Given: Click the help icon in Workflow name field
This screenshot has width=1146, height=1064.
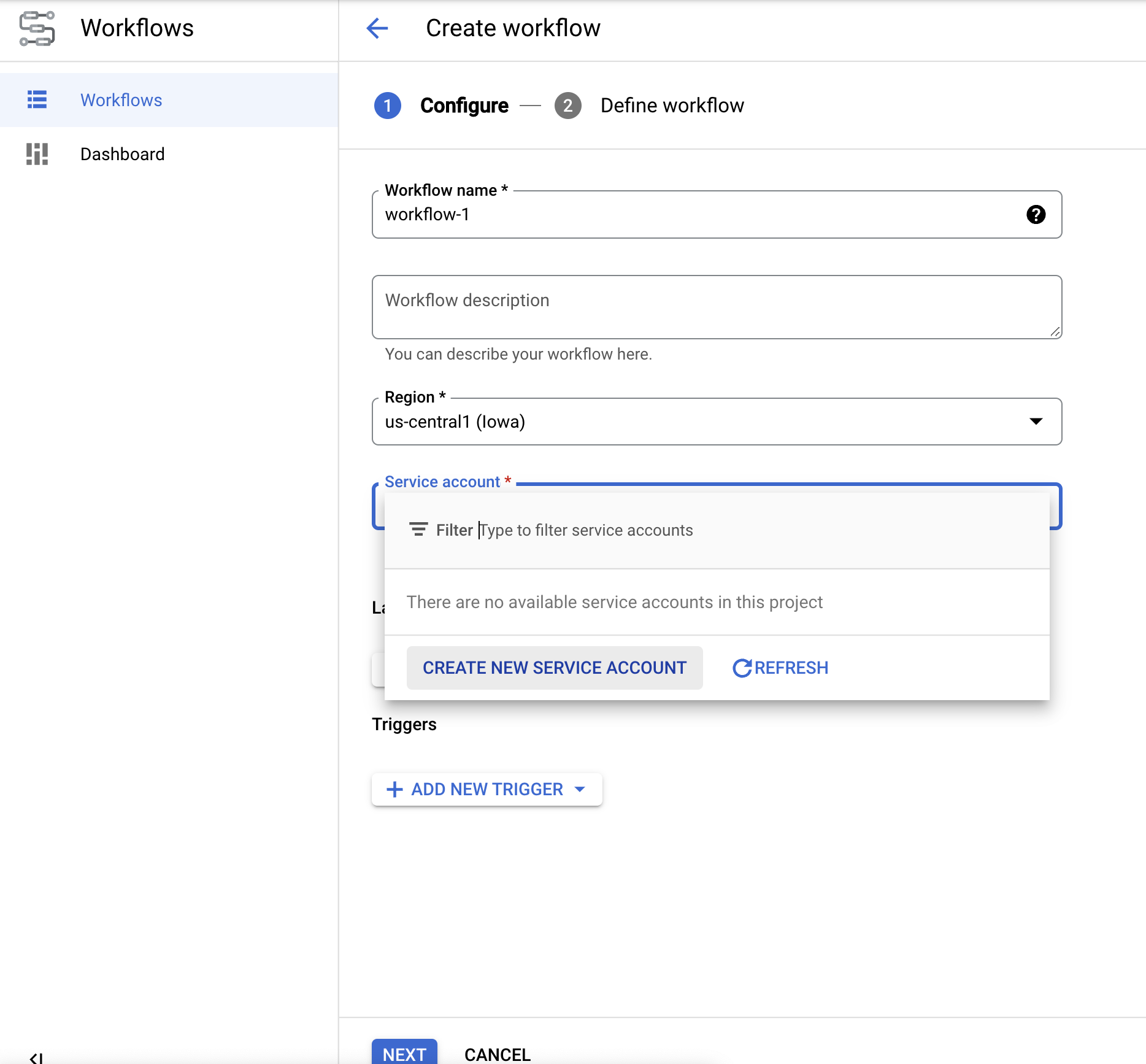Looking at the screenshot, I should tap(1036, 215).
